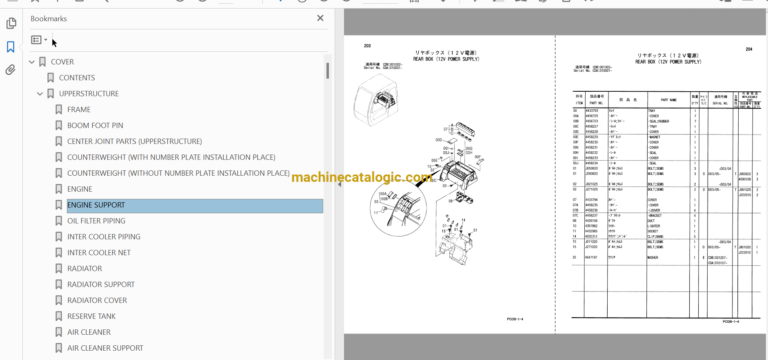Open the CONTENTS bookmark

pos(77,78)
